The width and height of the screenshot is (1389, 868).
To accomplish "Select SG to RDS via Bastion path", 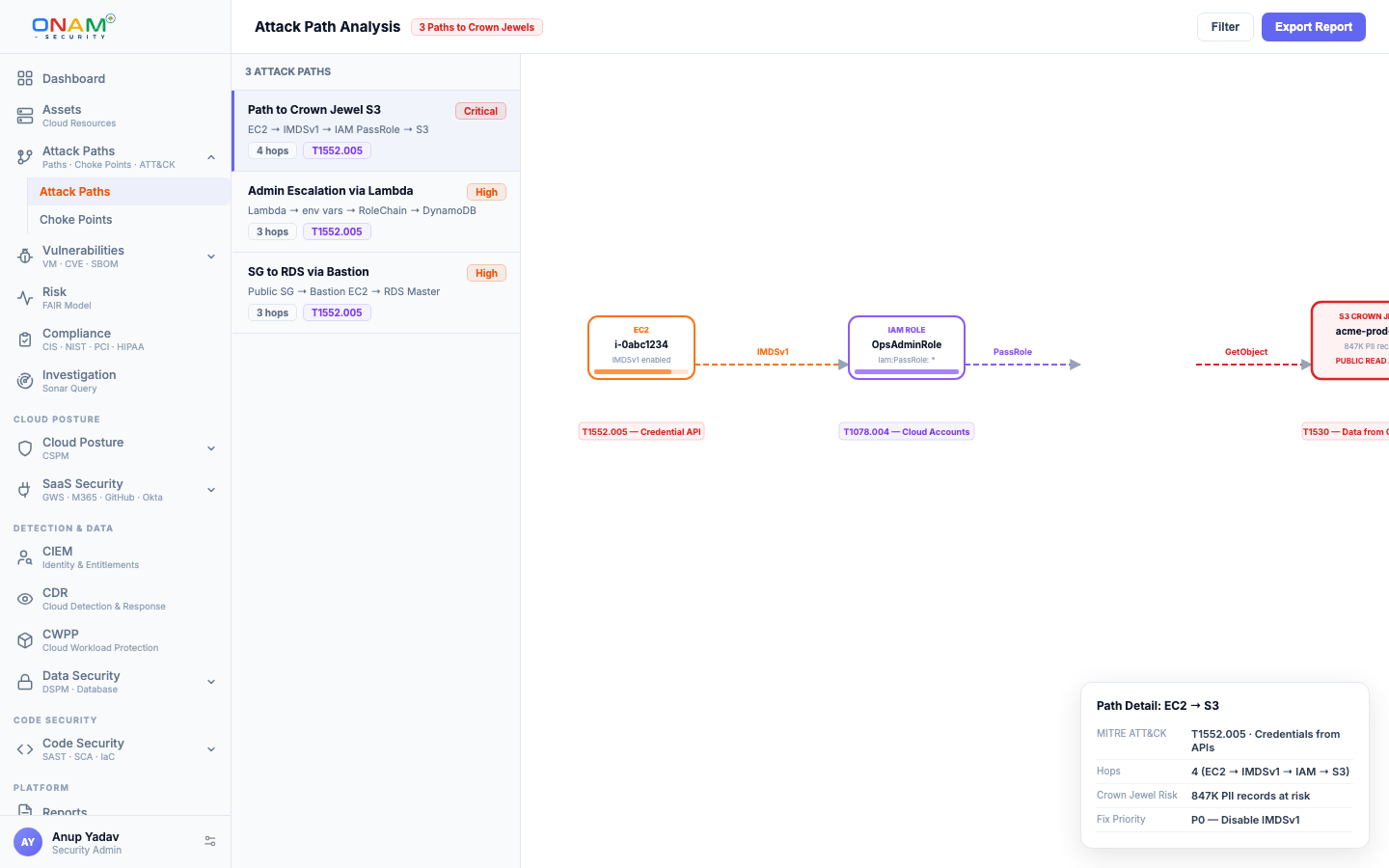I will [x=376, y=293].
